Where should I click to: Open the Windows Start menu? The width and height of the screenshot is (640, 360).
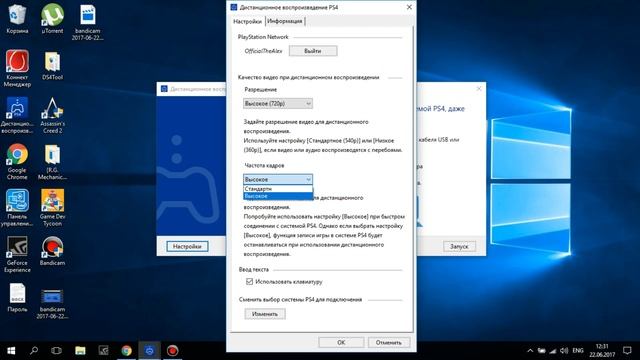11,350
